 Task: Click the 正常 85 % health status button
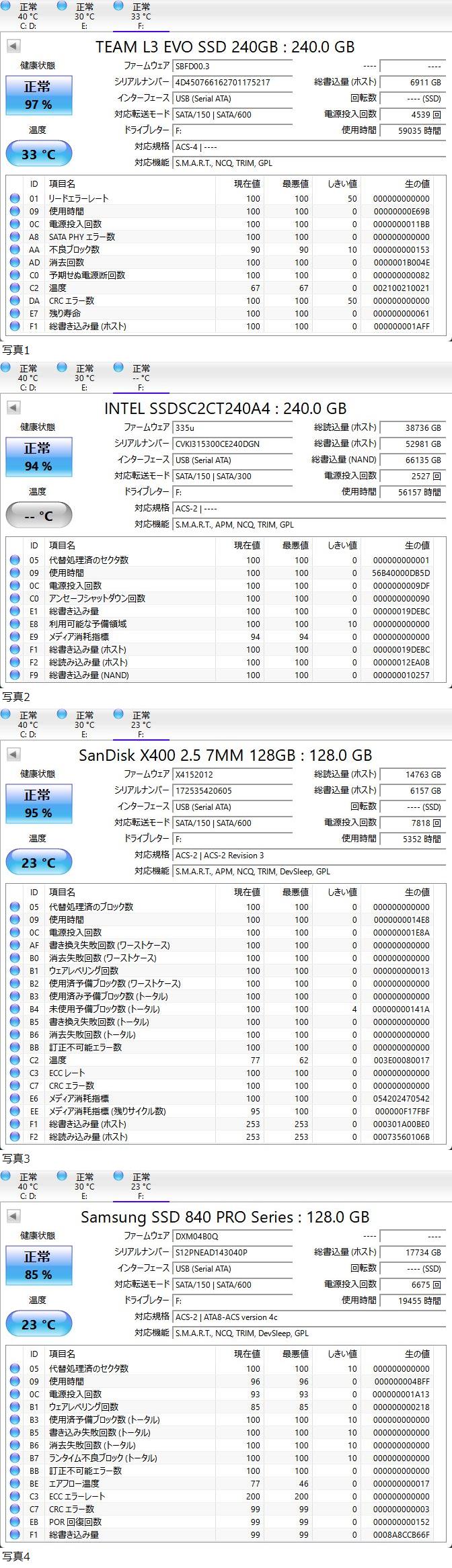(38, 1265)
